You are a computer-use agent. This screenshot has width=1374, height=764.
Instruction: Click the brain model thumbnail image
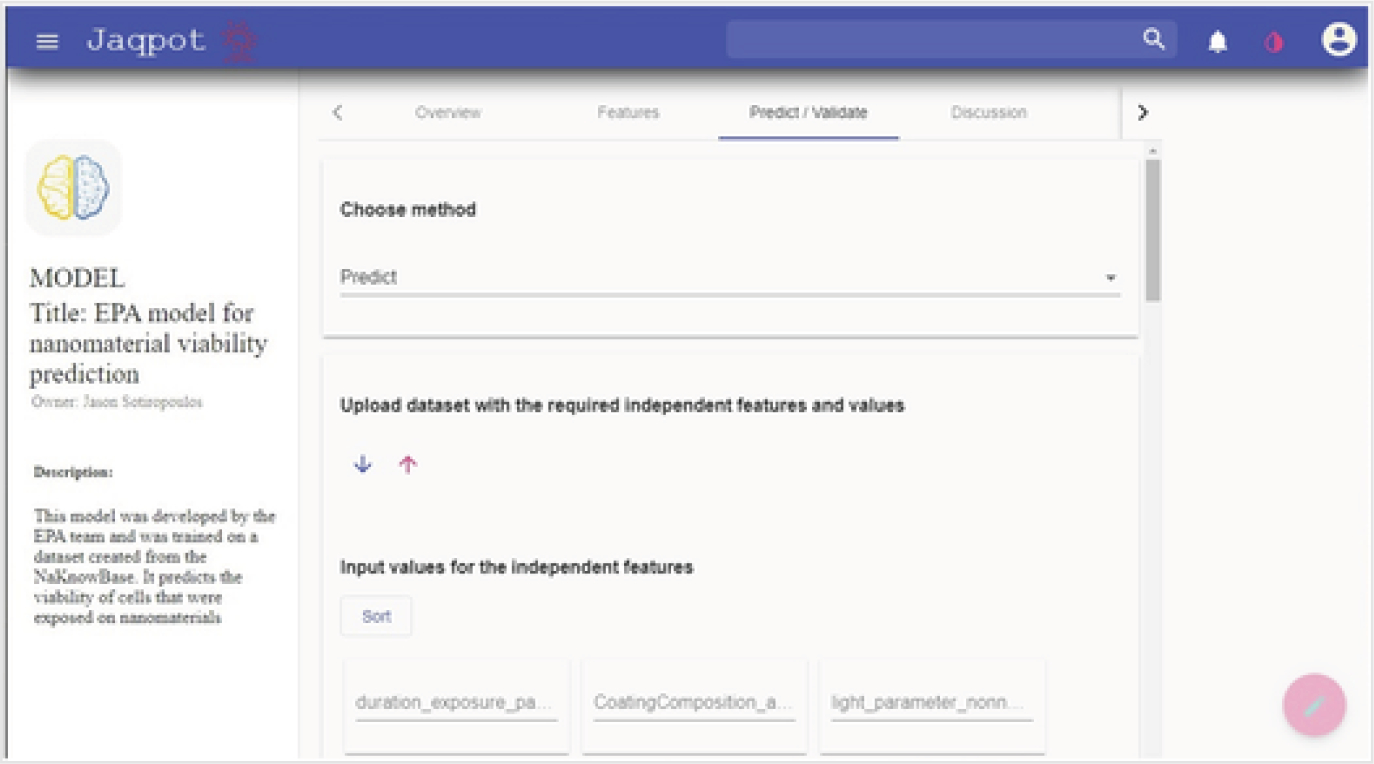(x=73, y=187)
